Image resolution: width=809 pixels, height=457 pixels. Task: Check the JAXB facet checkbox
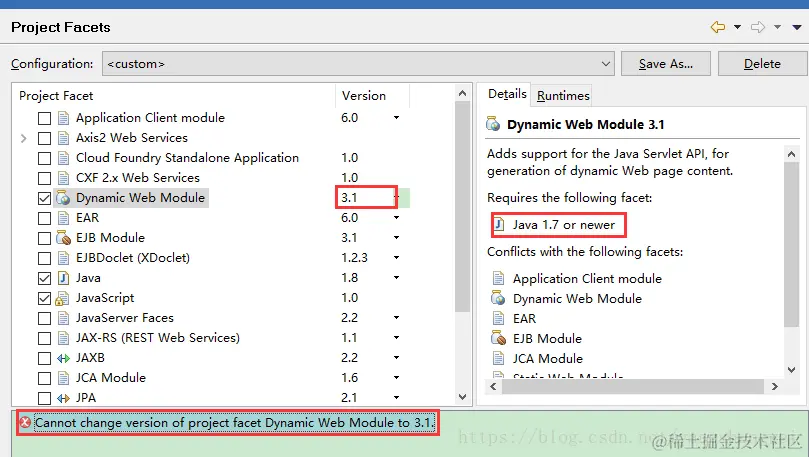click(x=44, y=358)
